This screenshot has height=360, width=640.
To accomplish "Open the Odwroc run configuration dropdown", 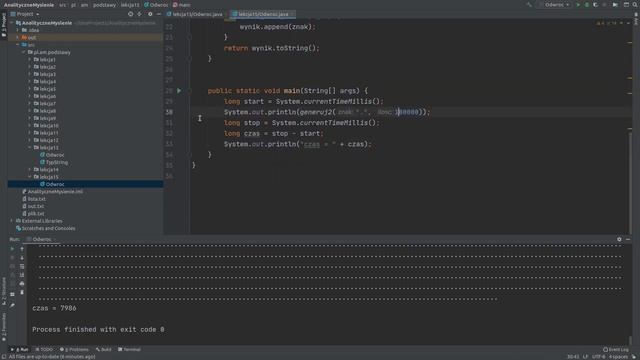I will [x=554, y=5].
